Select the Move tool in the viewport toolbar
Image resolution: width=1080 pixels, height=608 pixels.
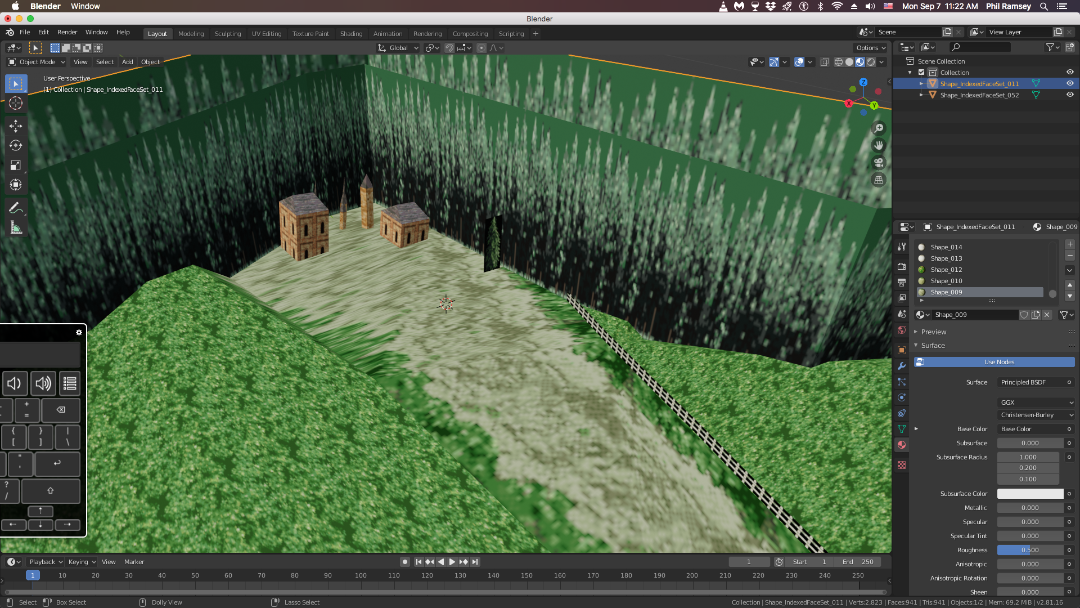[16, 126]
